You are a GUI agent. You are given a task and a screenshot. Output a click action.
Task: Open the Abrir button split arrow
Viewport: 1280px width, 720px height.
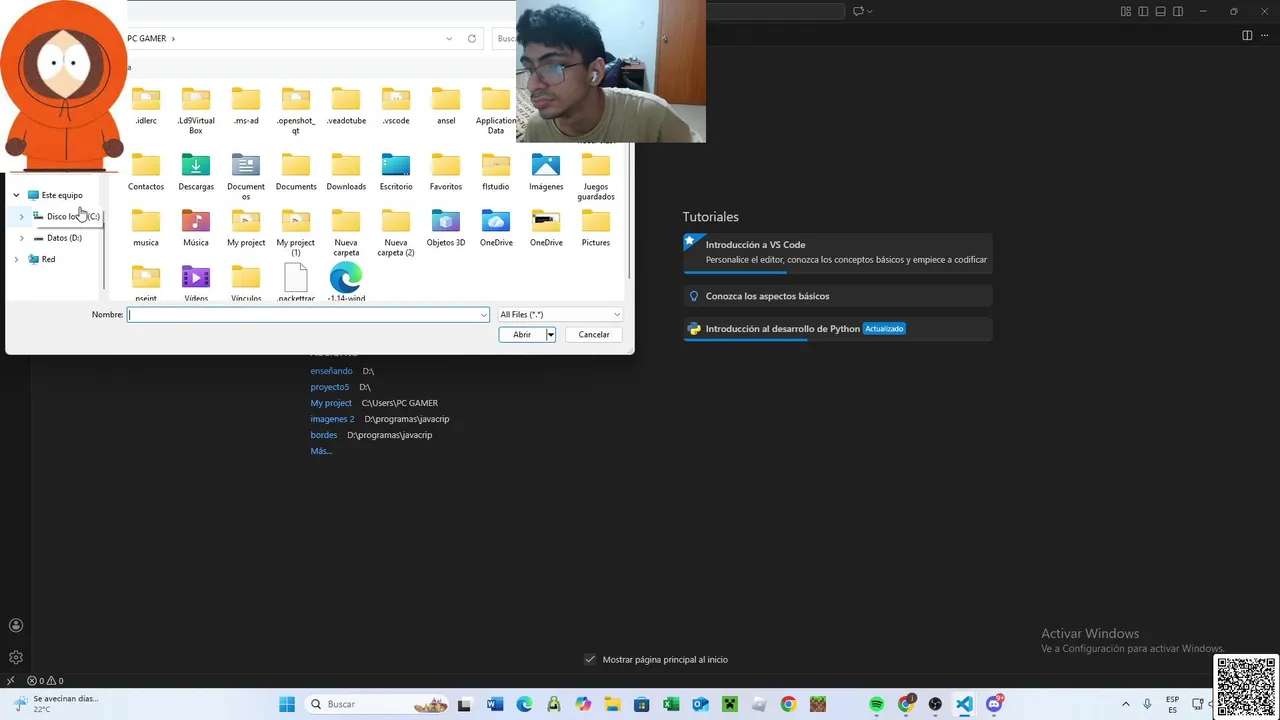550,334
